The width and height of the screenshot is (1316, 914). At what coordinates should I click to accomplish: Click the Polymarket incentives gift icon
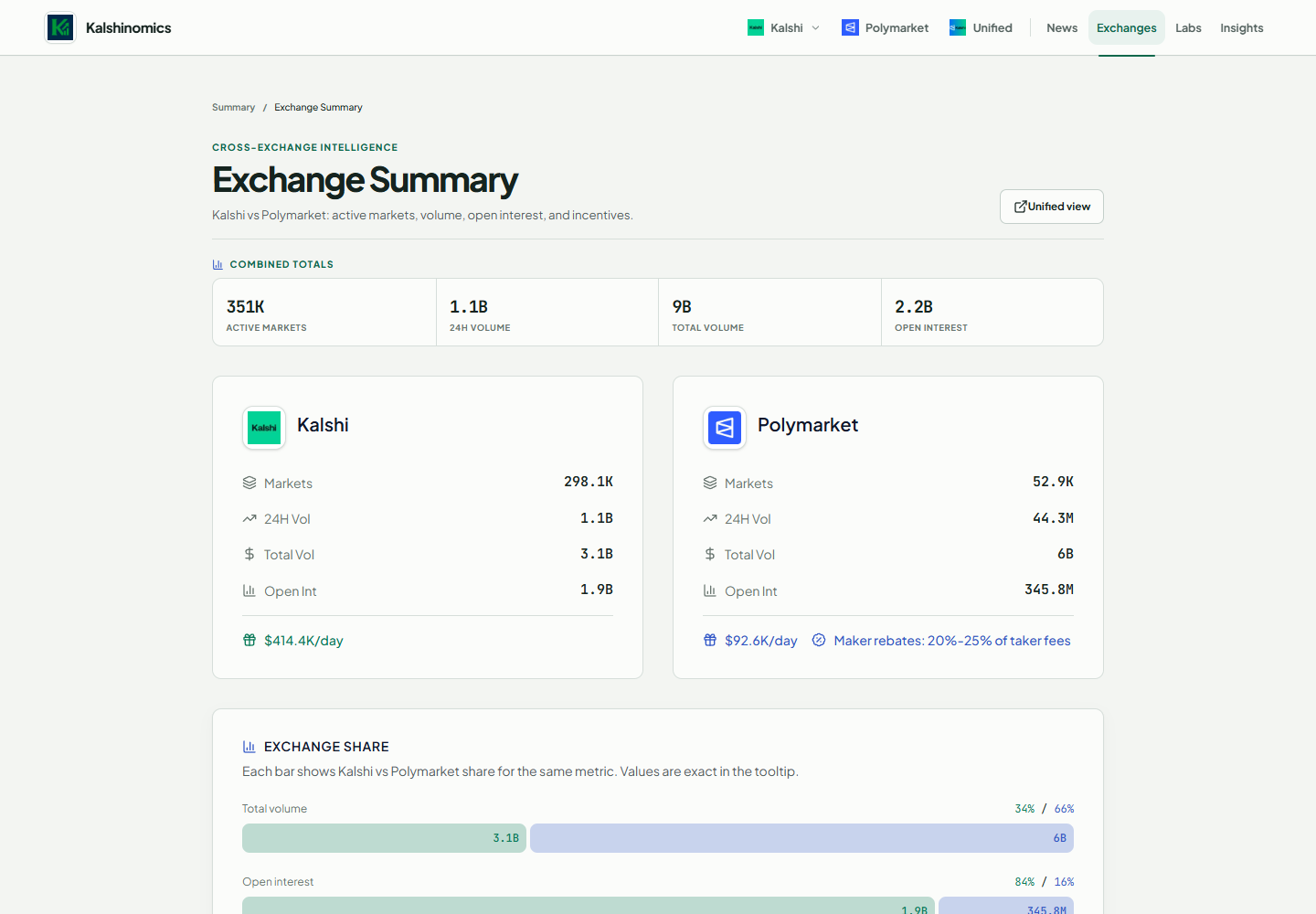[x=710, y=640]
